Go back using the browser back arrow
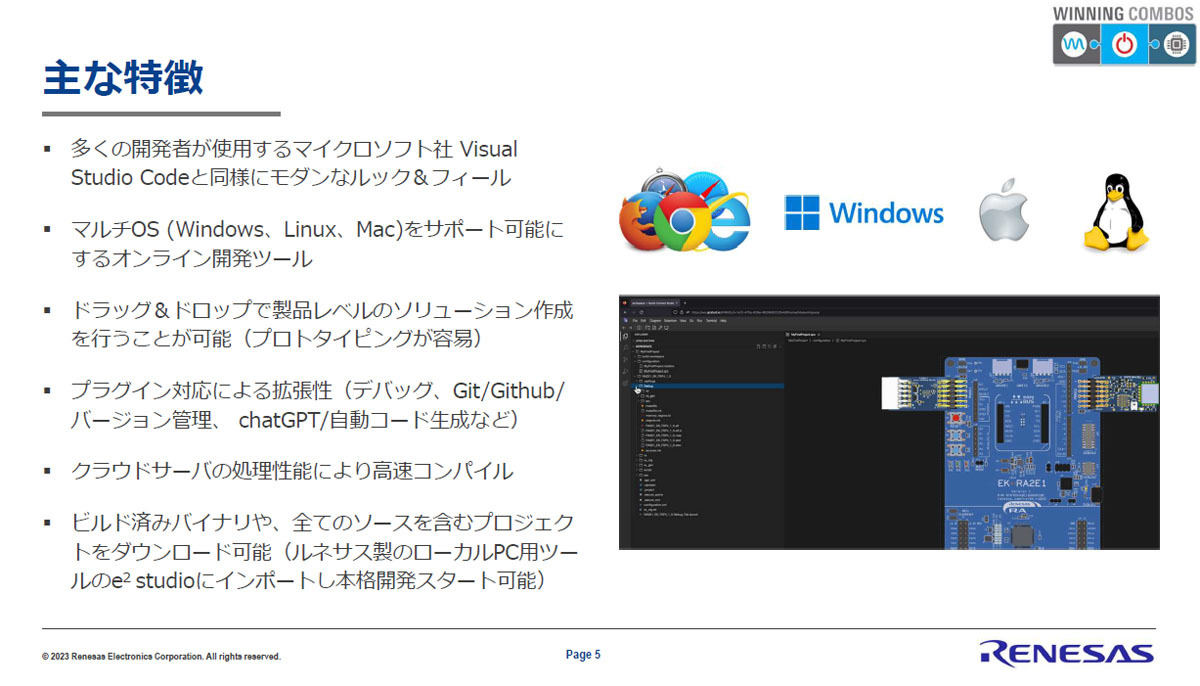 tap(627, 311)
